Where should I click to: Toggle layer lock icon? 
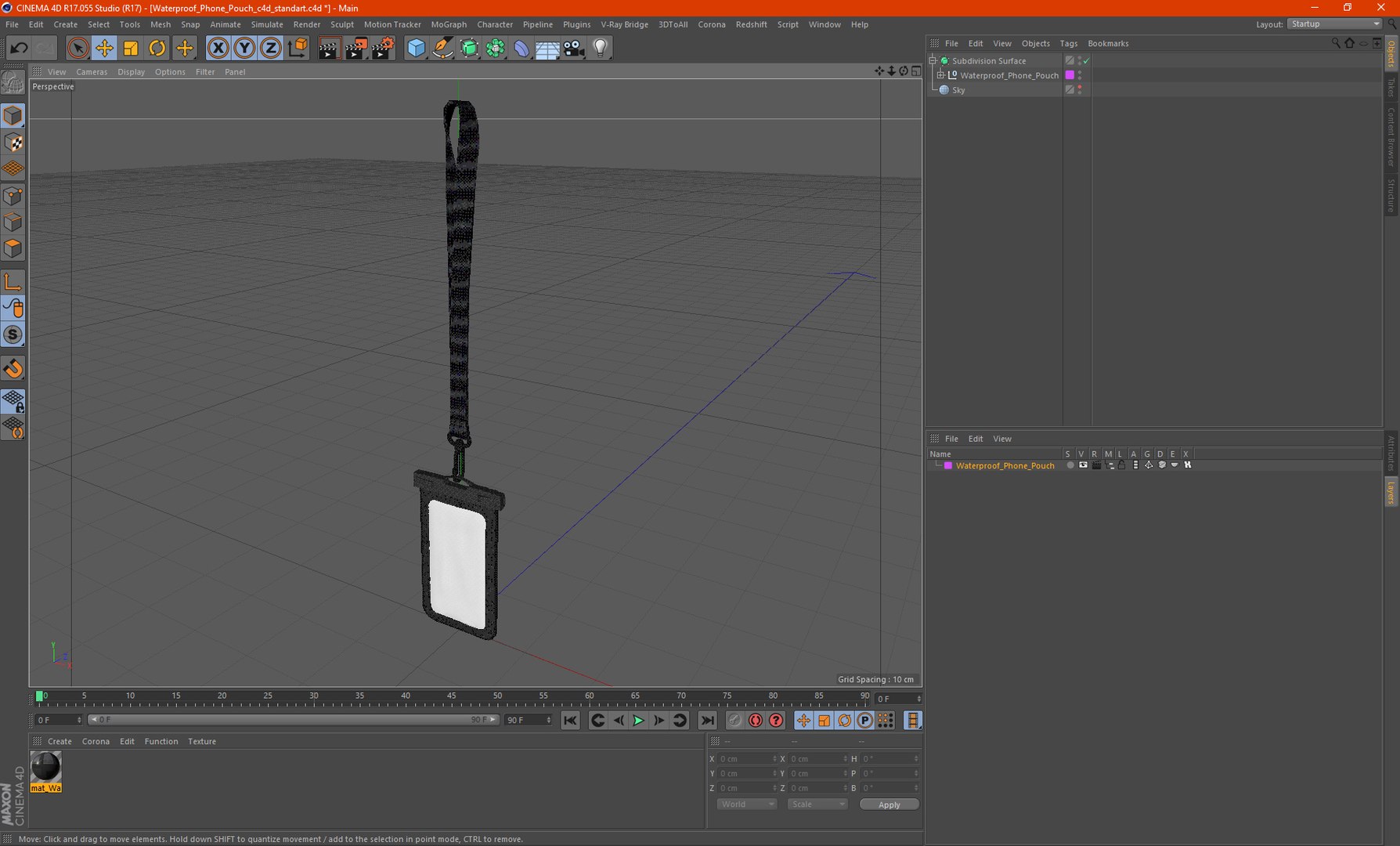coord(1122,465)
